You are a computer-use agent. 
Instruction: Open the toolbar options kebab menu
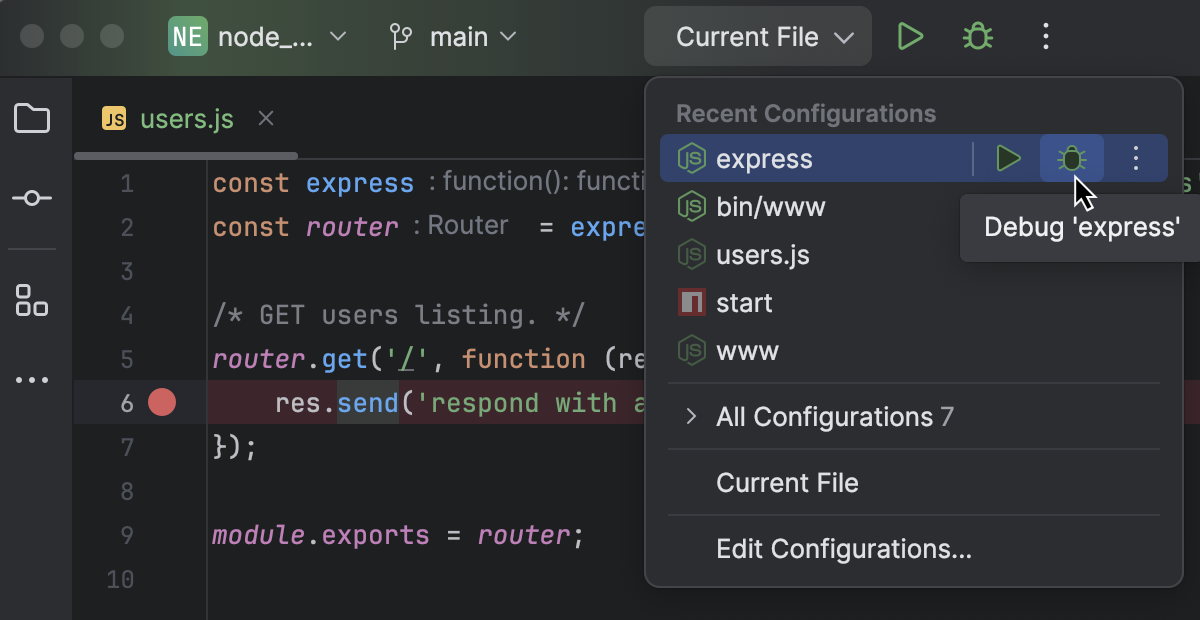(1045, 36)
